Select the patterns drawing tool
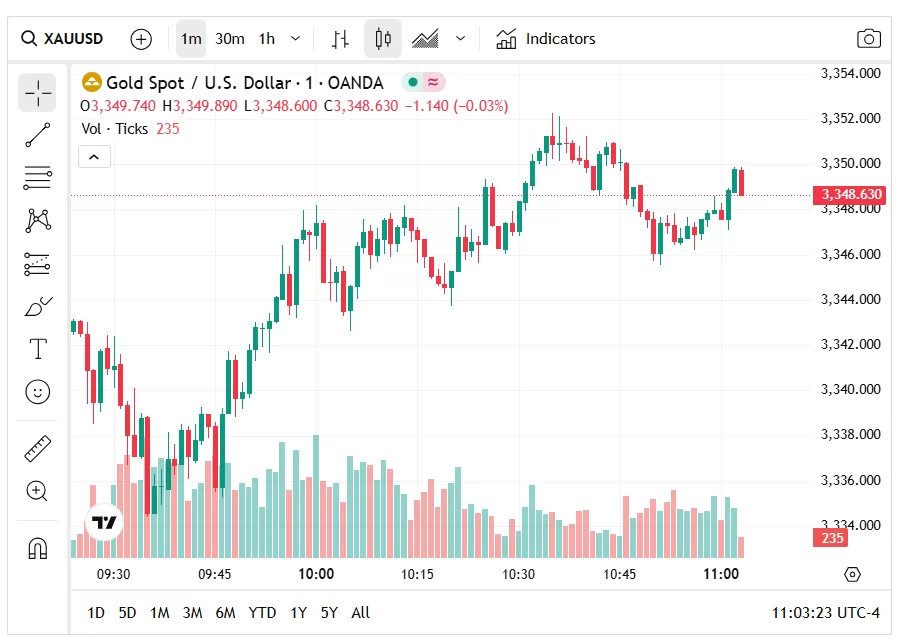The height and width of the screenshot is (638, 908). click(37, 220)
